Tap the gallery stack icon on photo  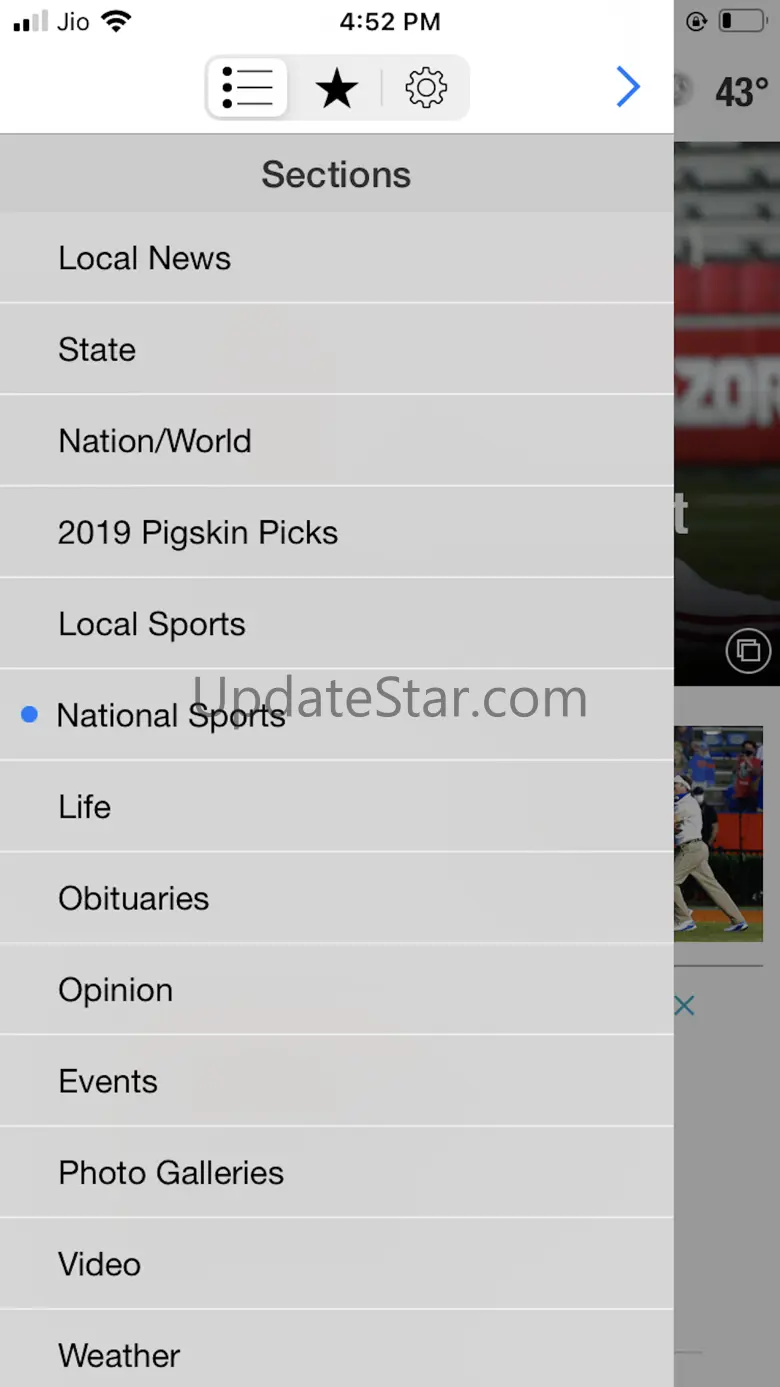coord(748,651)
